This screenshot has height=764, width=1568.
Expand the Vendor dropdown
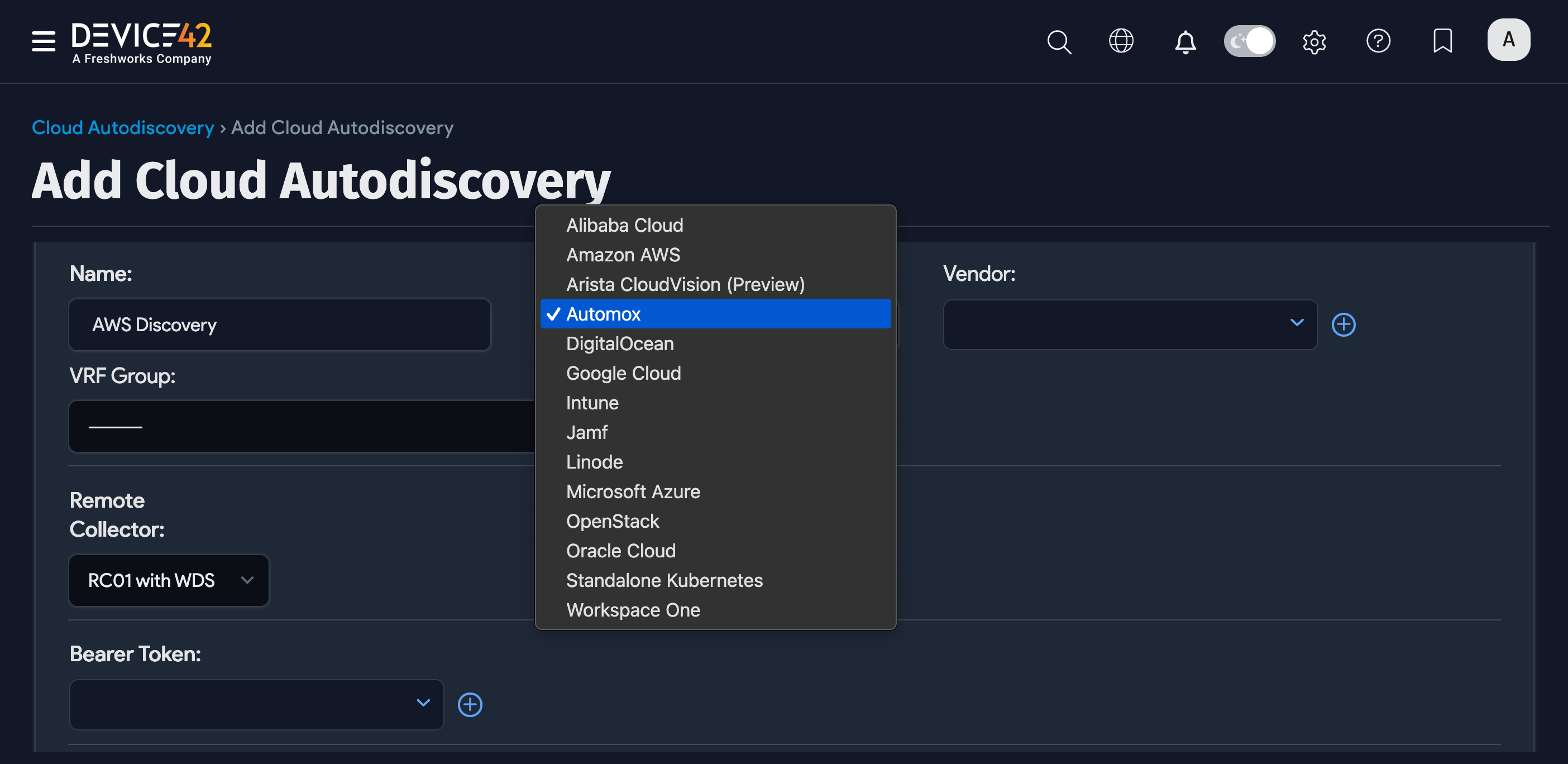(x=1129, y=324)
